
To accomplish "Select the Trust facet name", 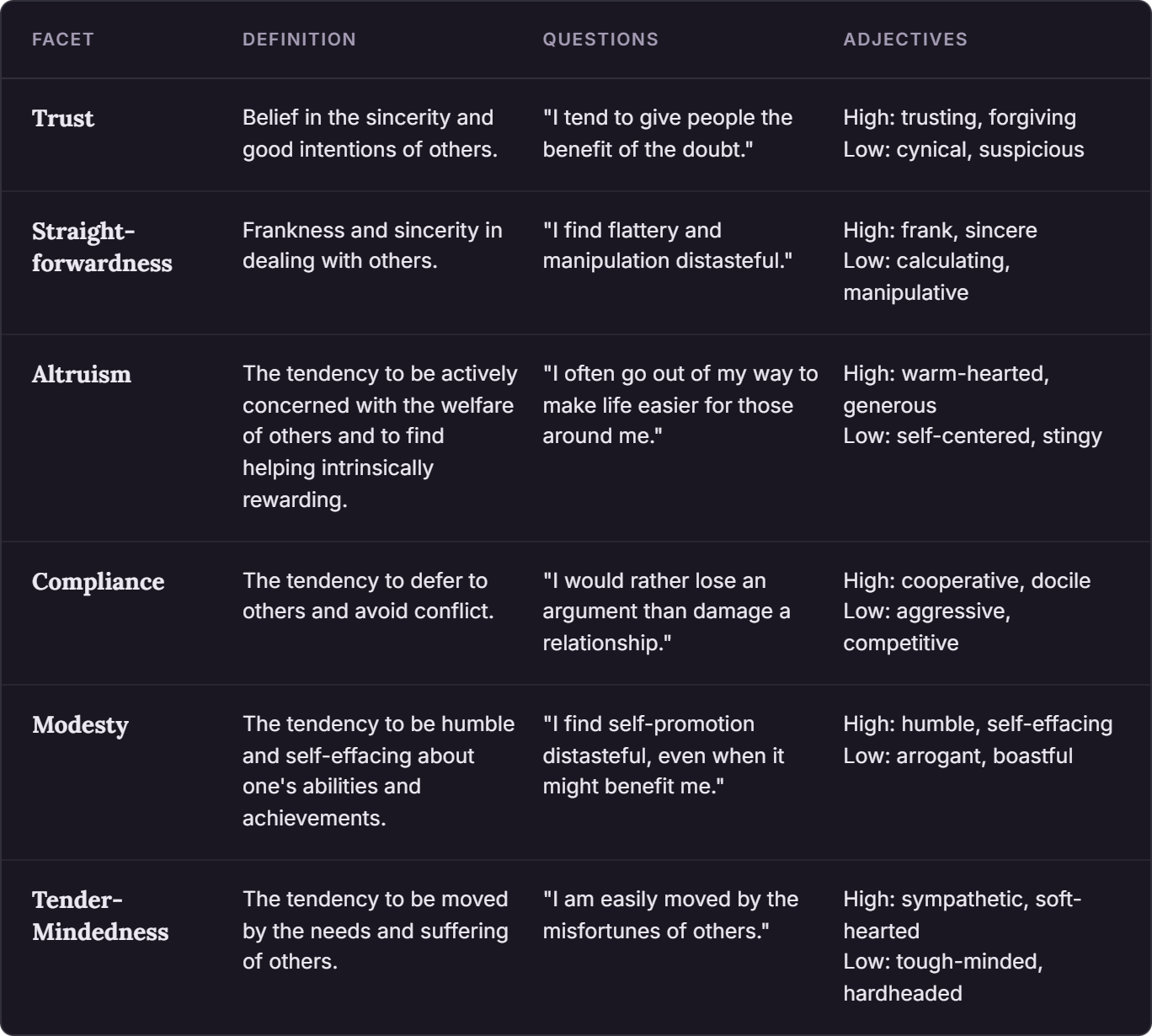I will (x=63, y=119).
